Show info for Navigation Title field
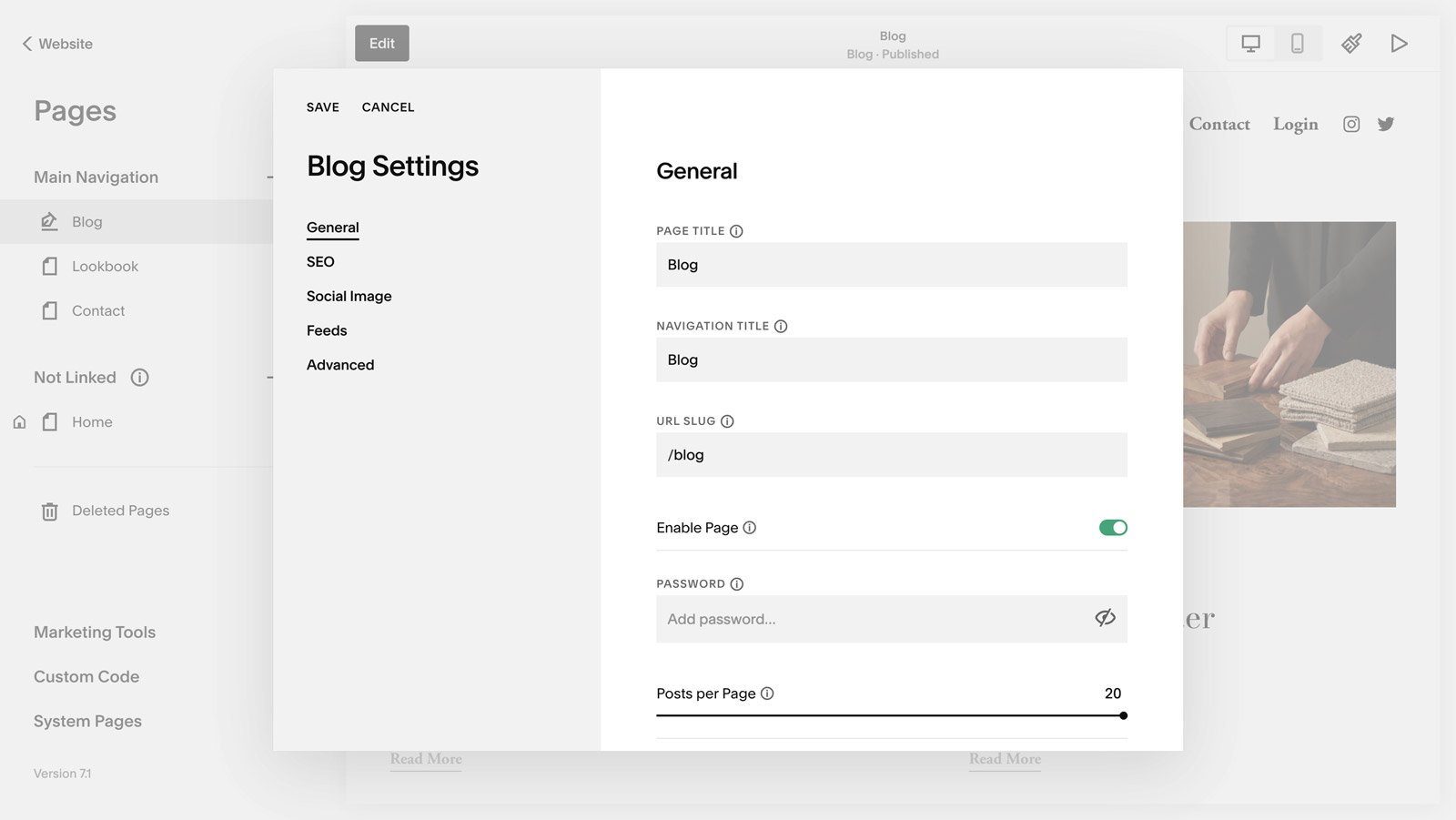 (x=781, y=326)
